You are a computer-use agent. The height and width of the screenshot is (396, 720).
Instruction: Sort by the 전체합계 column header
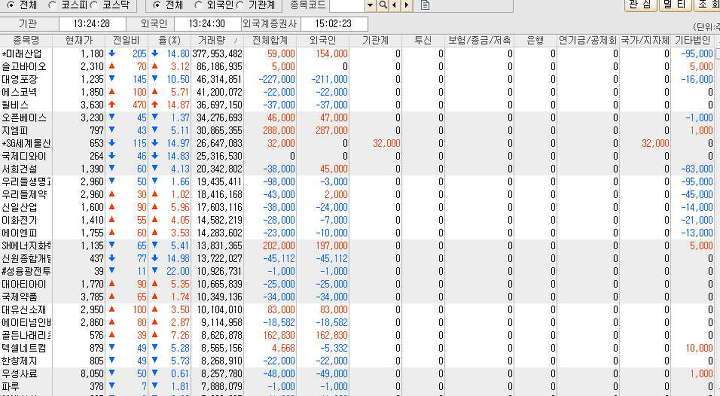point(270,40)
